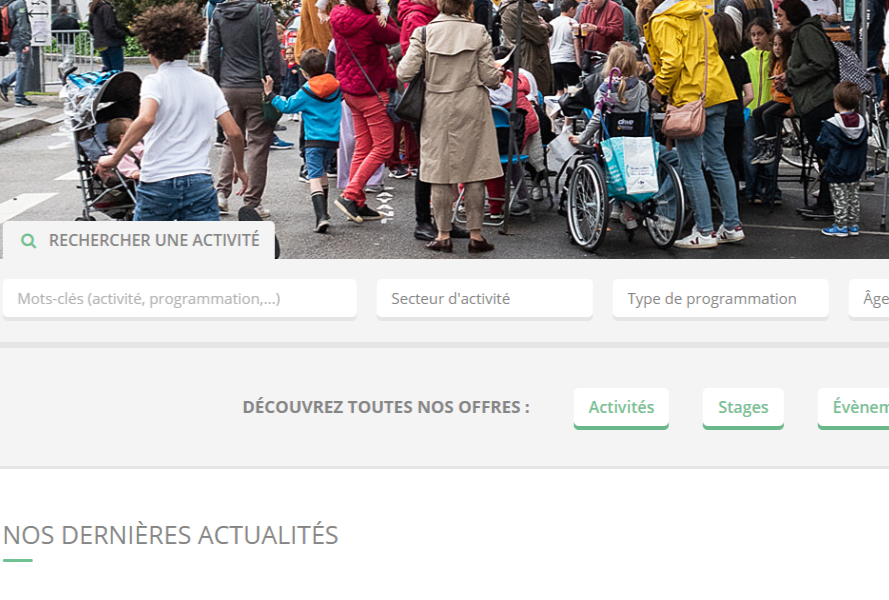Click the green underline beneath the actualités heading
This screenshot has width=889, height=600.
(18, 560)
